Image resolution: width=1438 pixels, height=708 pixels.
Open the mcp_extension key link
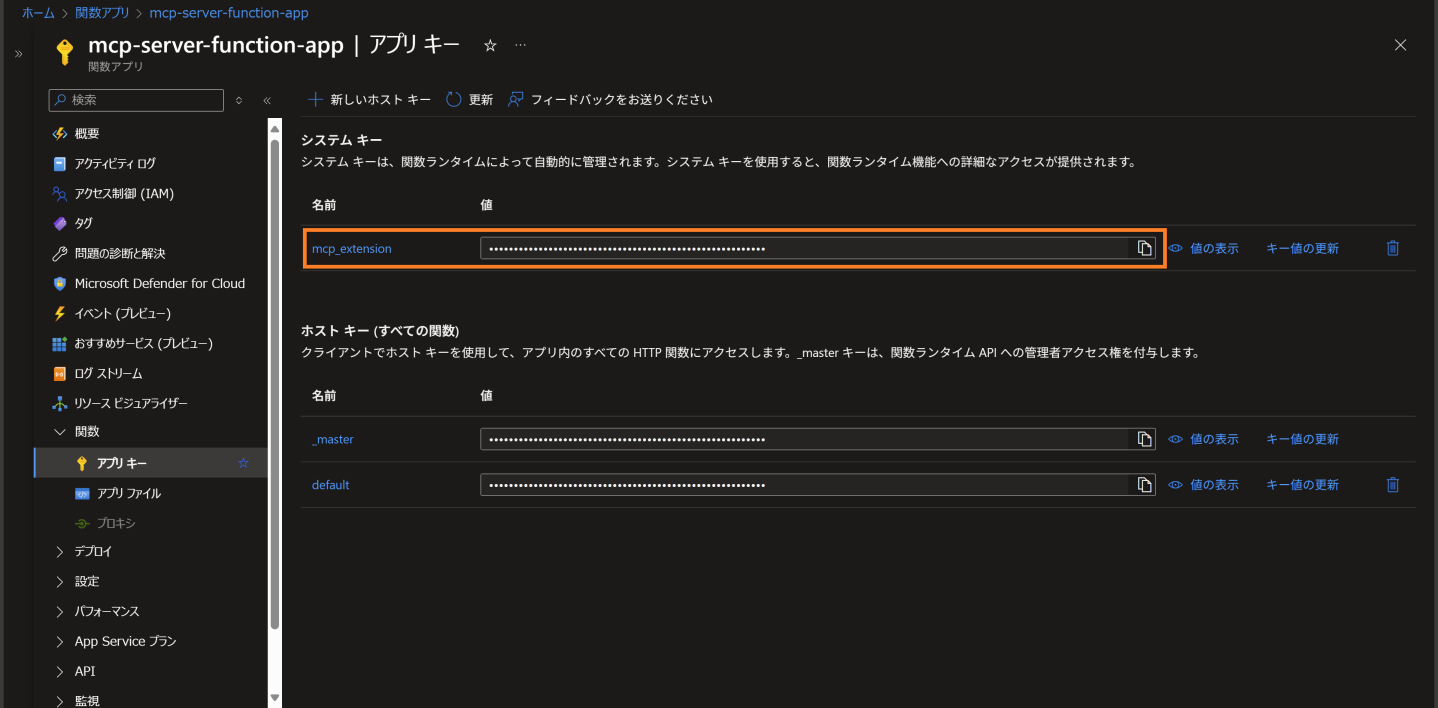[352, 248]
